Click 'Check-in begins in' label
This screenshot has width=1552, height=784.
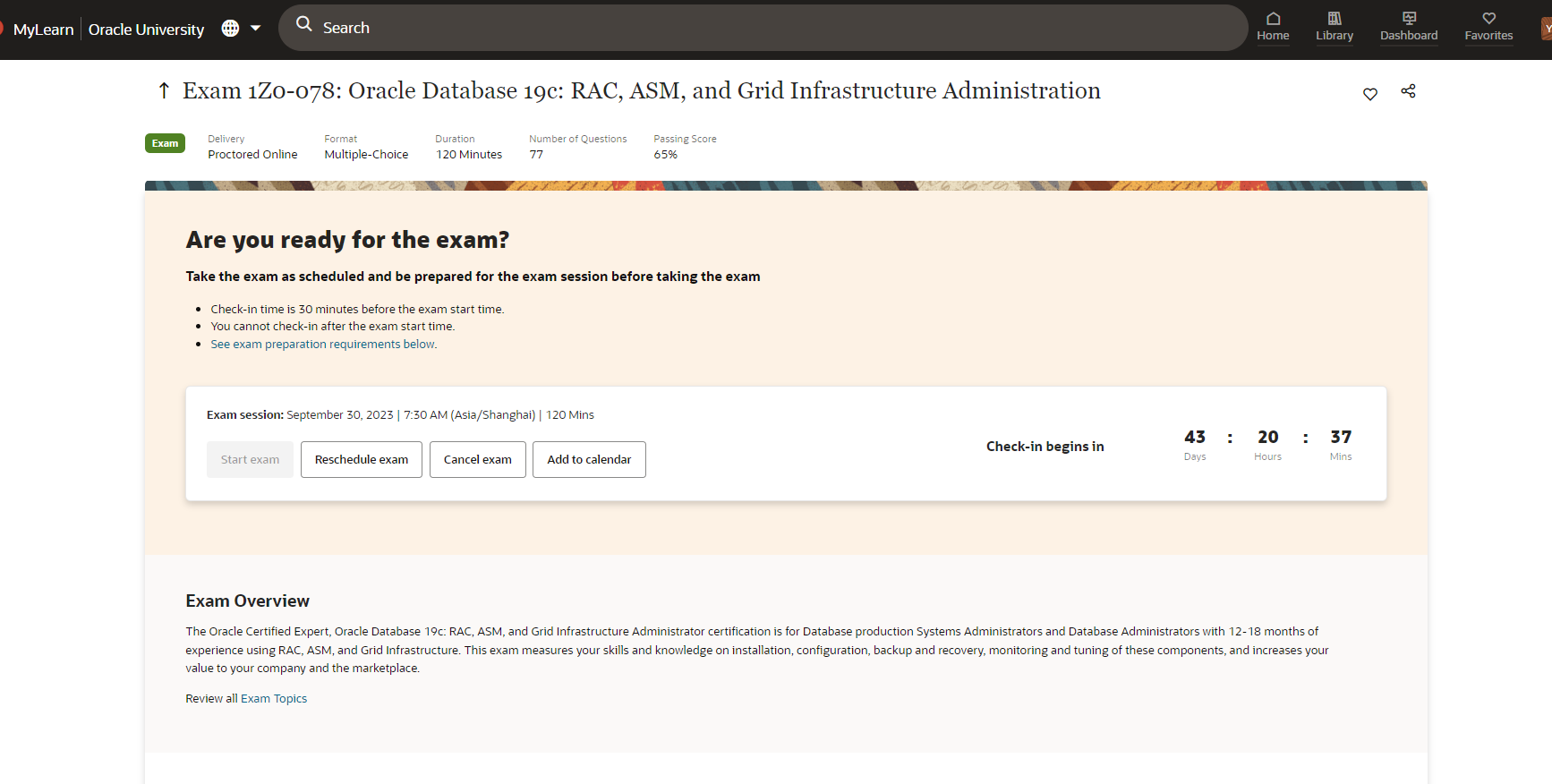point(1045,447)
